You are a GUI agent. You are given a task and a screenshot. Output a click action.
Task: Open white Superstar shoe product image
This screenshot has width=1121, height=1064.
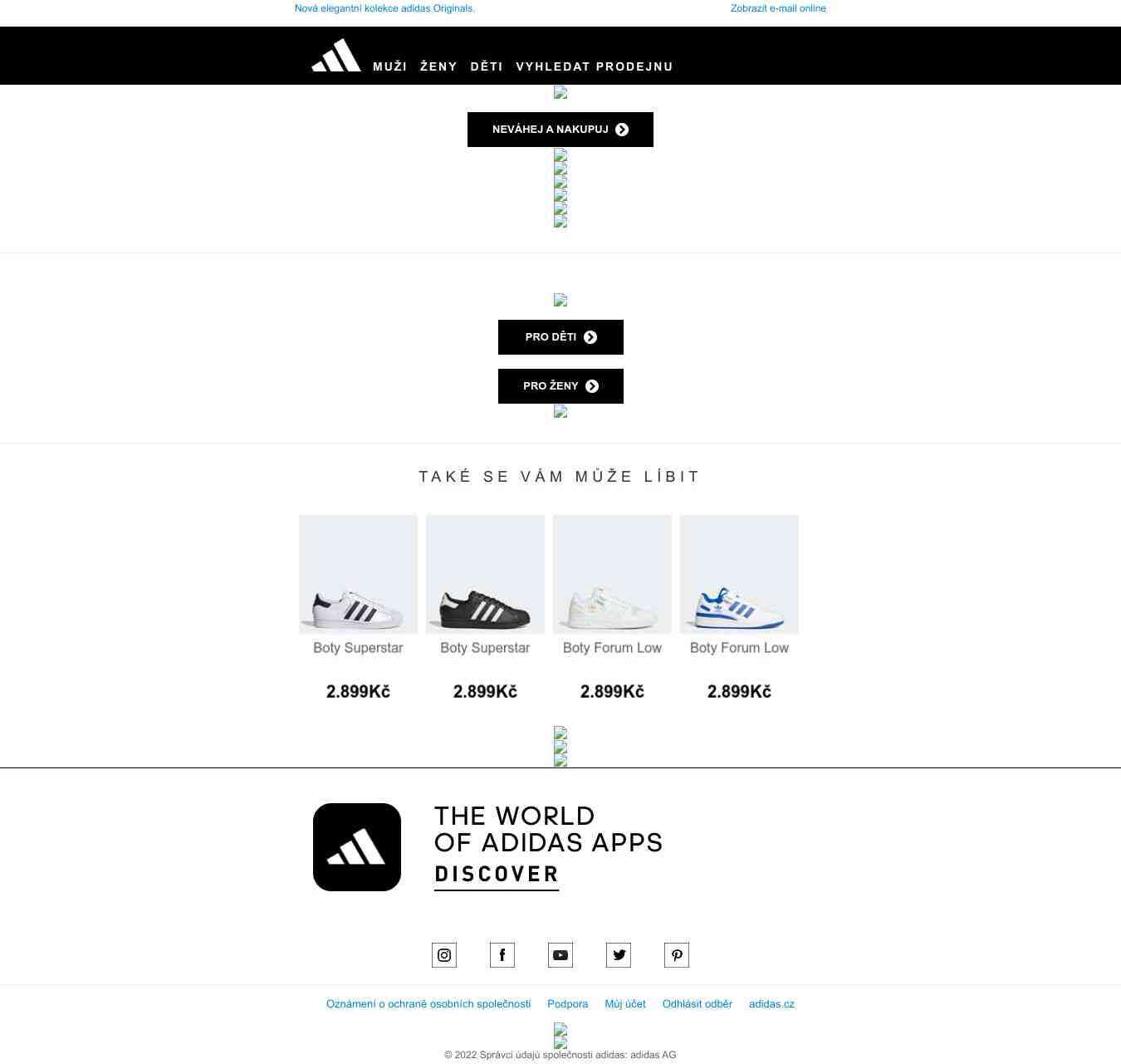coord(358,574)
